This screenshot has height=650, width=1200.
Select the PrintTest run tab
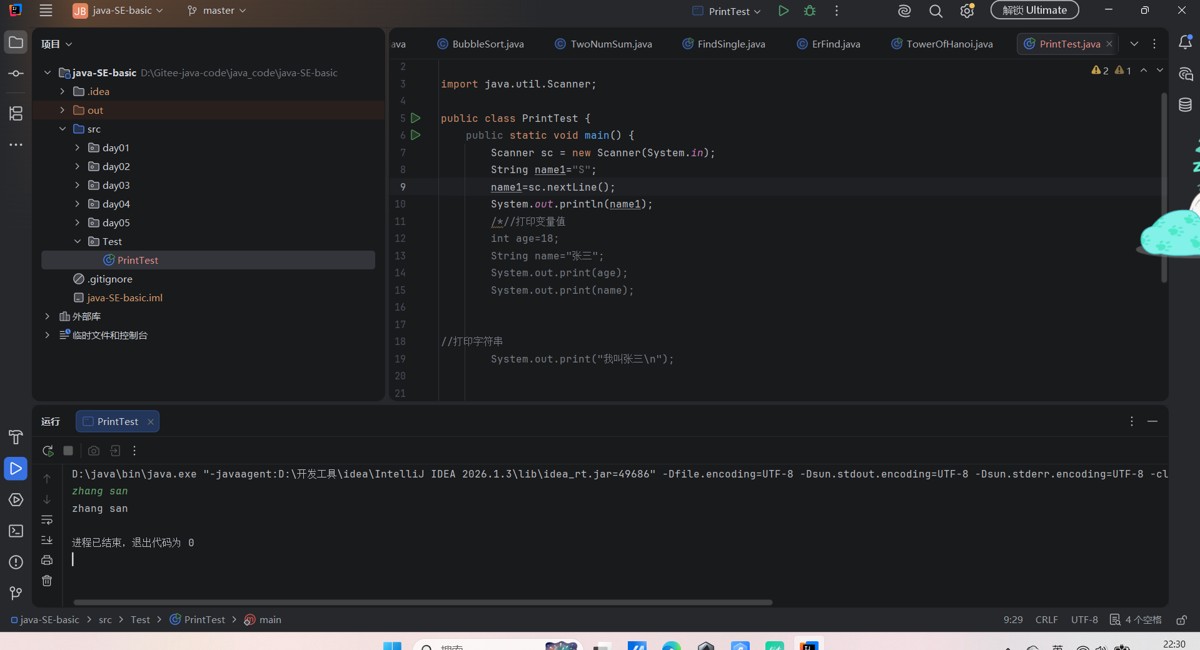click(118, 422)
